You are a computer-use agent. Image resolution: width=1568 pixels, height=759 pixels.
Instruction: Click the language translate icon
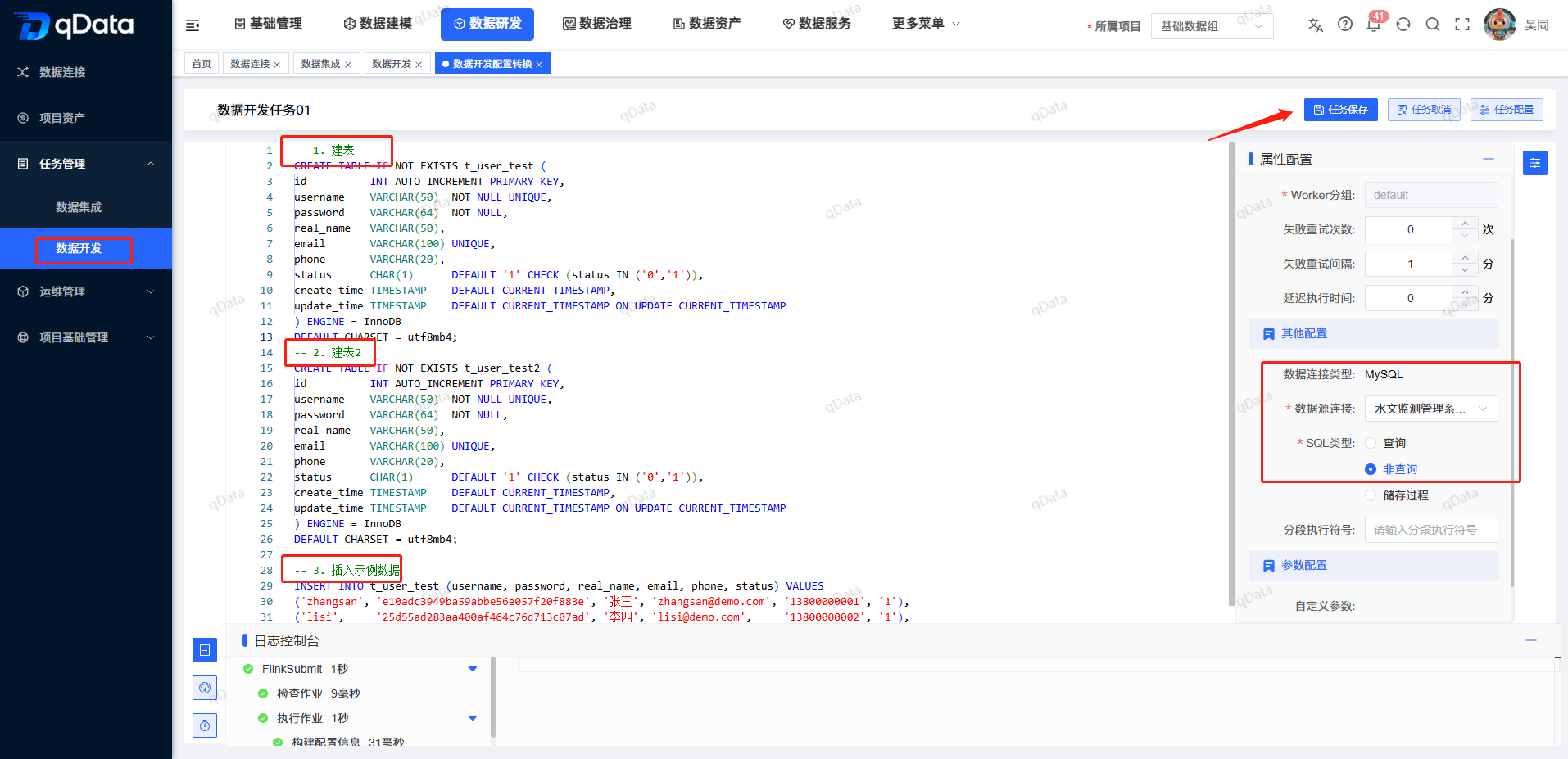tap(1316, 25)
